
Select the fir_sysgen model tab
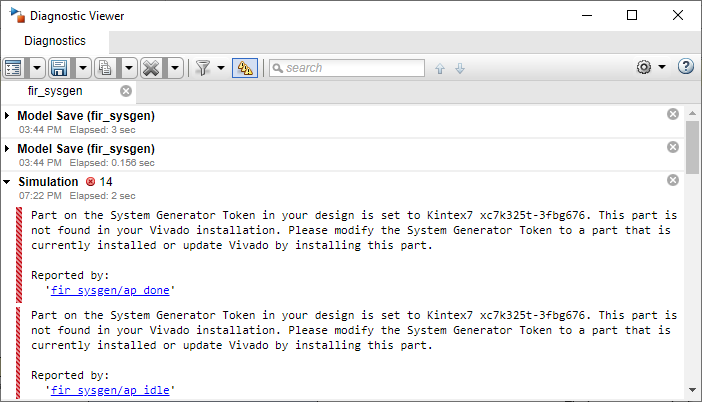pos(55,91)
